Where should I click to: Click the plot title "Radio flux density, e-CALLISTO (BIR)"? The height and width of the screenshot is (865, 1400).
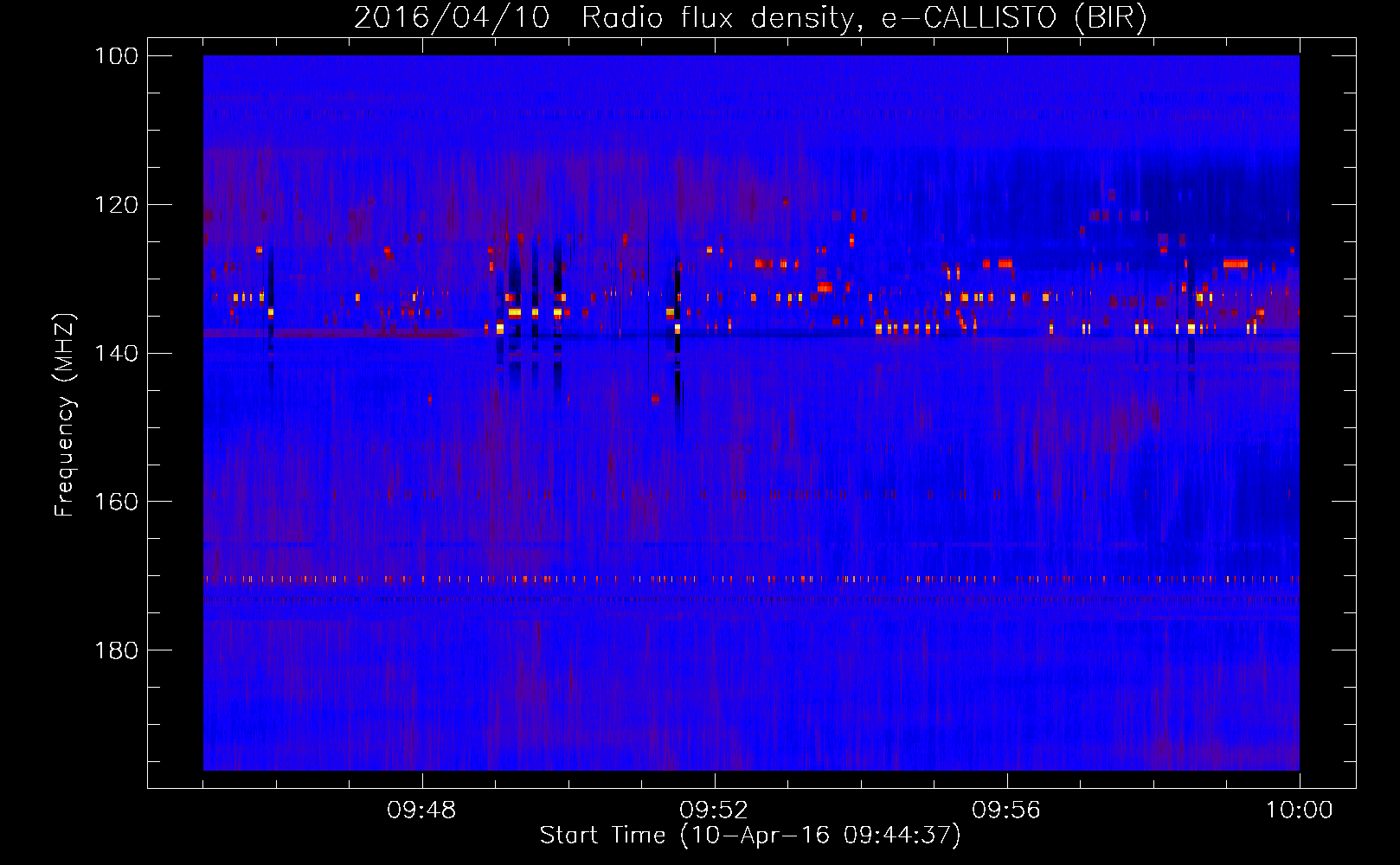pos(864,18)
